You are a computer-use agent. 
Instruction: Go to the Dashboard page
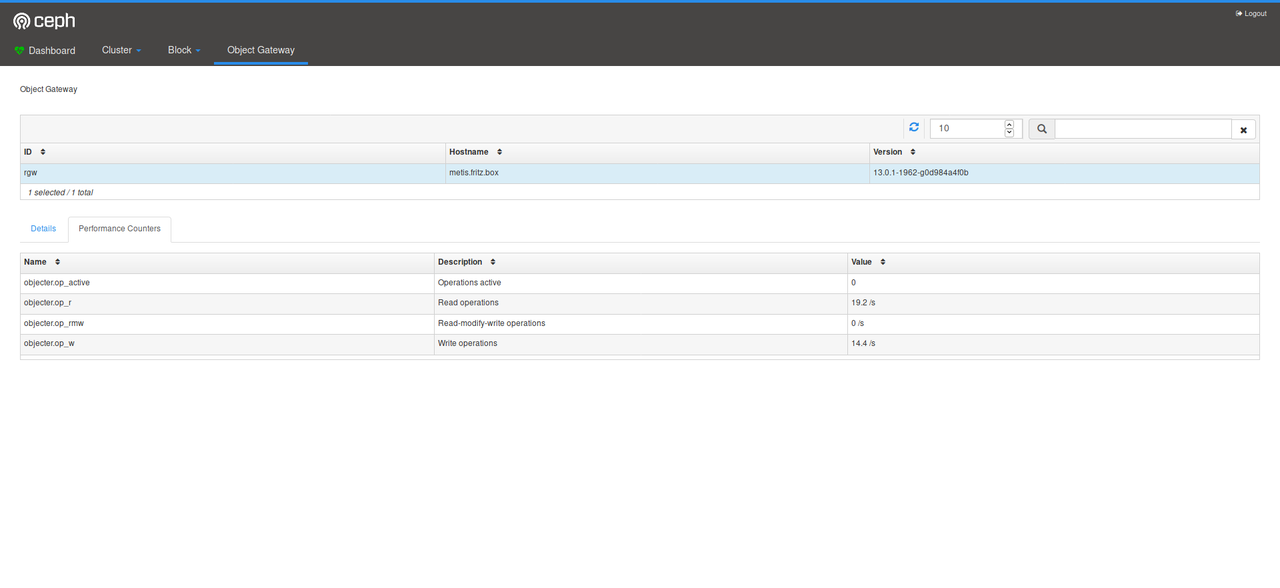pos(45,50)
